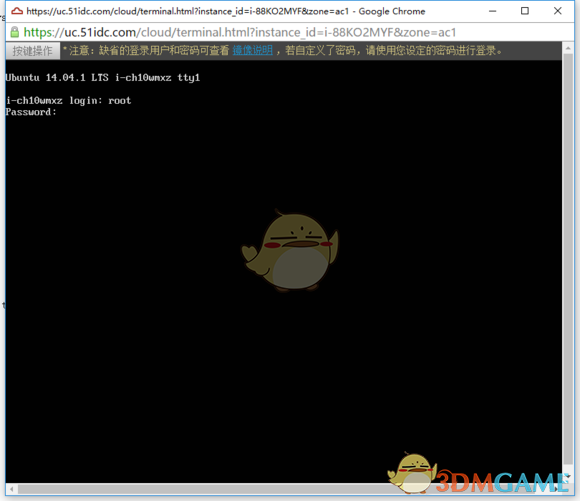Open the 按键操作 key operations button

coord(33,51)
